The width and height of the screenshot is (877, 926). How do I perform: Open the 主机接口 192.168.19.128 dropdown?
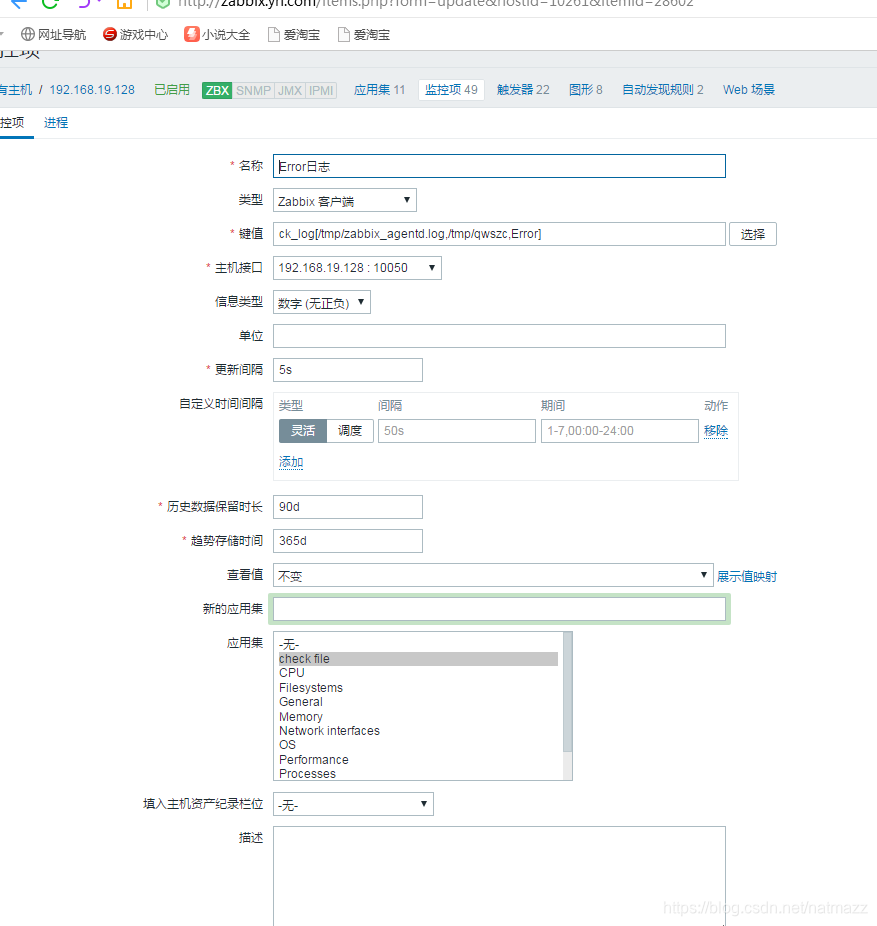click(357, 268)
